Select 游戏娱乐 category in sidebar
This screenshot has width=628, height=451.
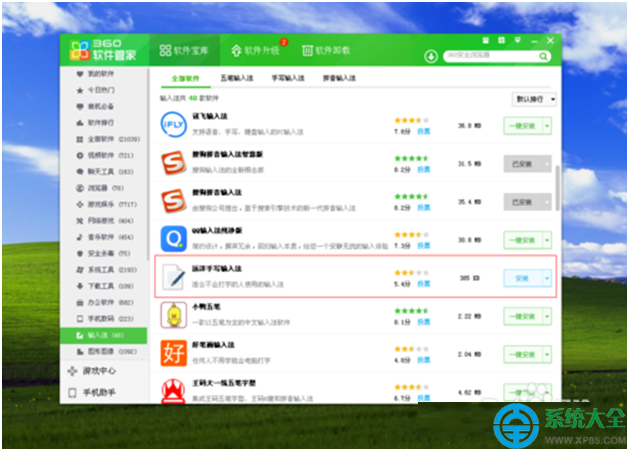pos(107,204)
